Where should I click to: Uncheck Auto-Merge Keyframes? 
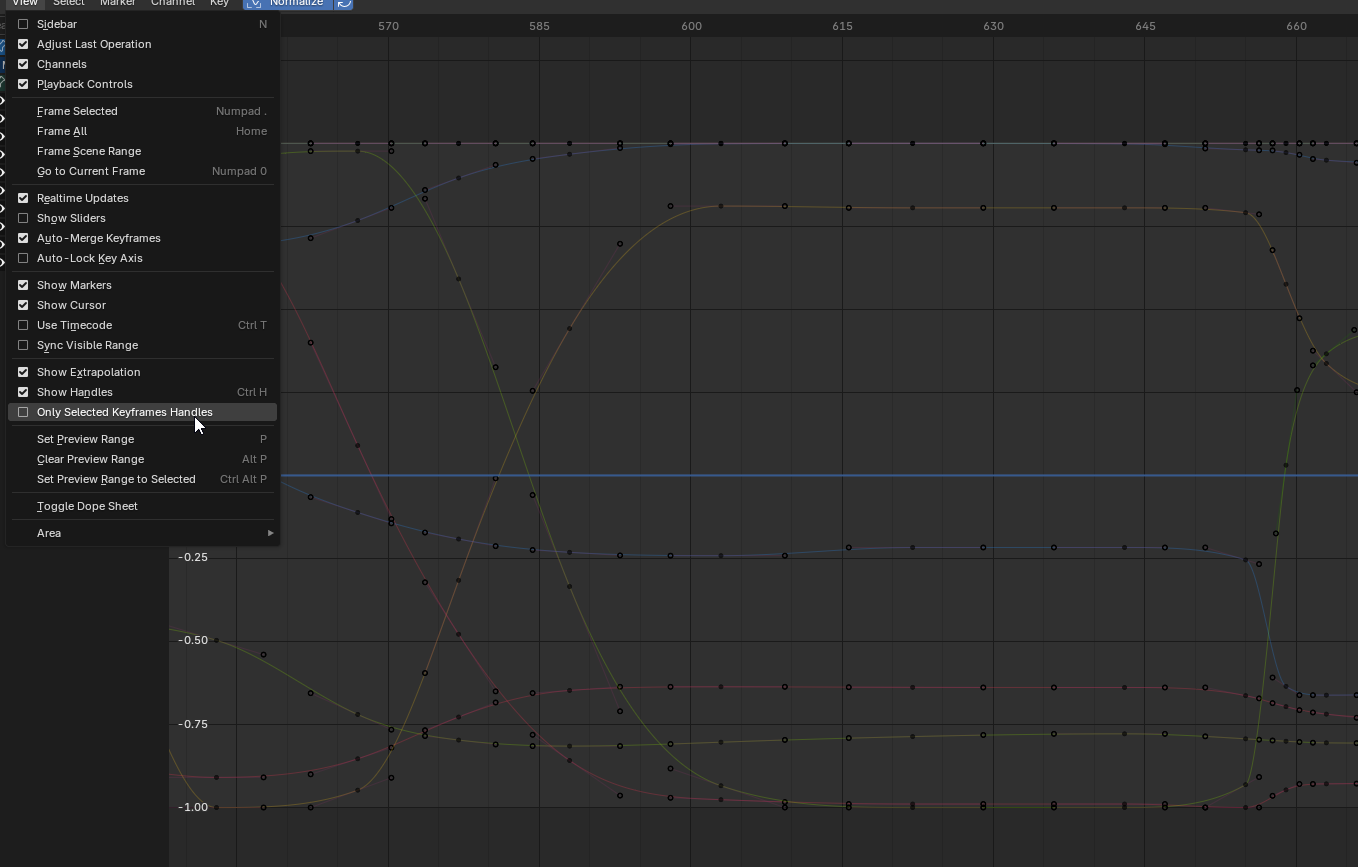23,238
